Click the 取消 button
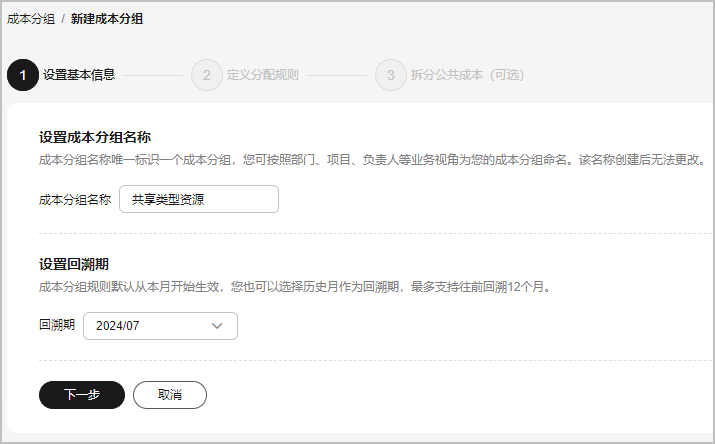Viewport: 715px width, 444px height. [x=170, y=395]
